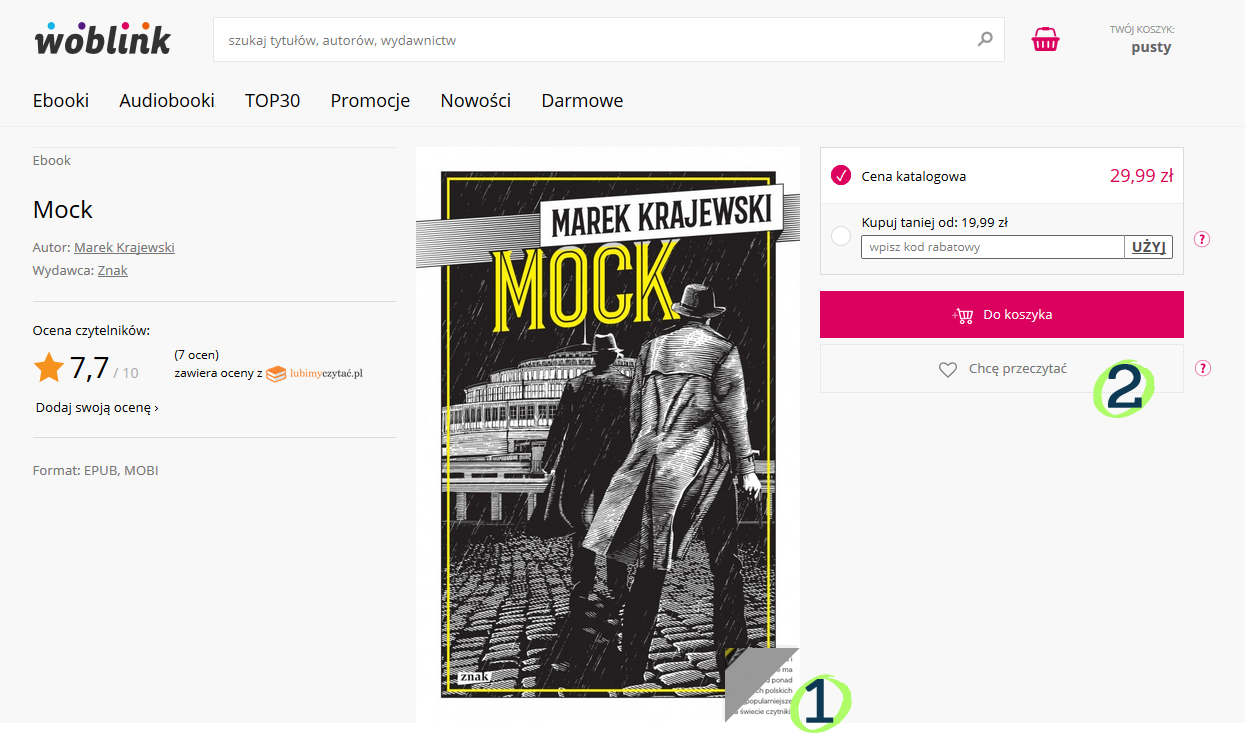Click the Twój koszyk pusty text
1245x754 pixels.
pyautogui.click(x=1142, y=39)
